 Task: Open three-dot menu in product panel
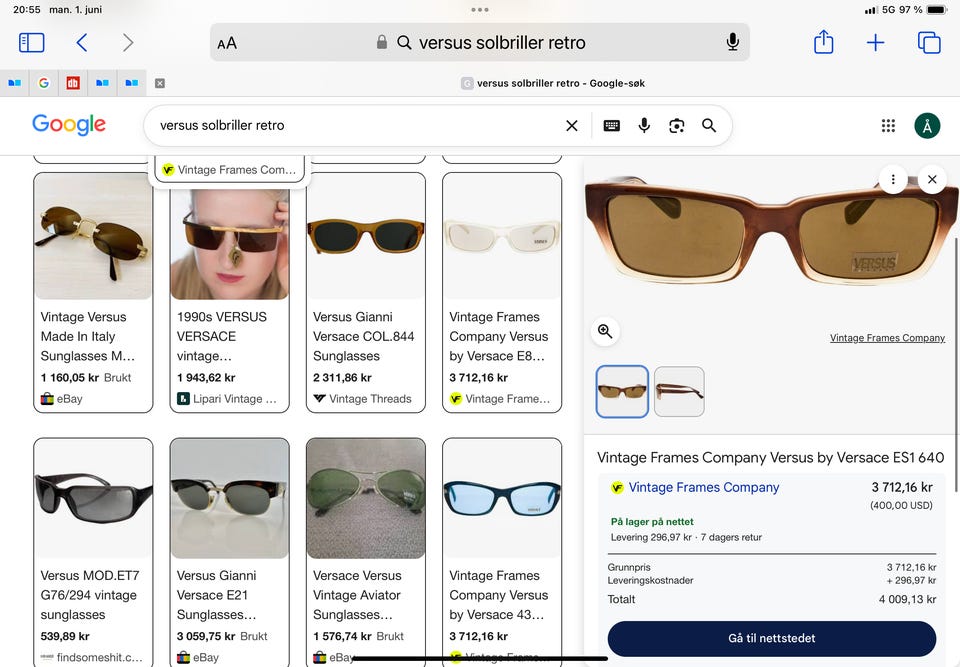(x=893, y=179)
